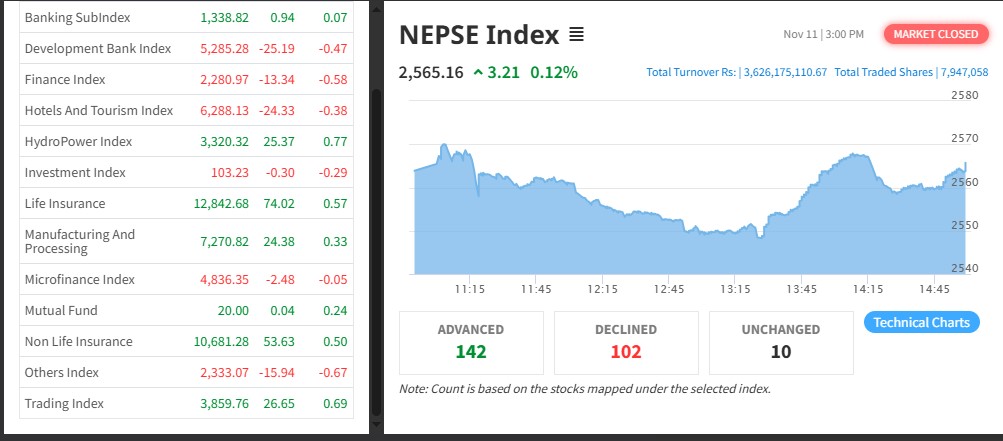Click the Declined stocks count box
Image resolution: width=1003 pixels, height=441 pixels.
(x=626, y=341)
